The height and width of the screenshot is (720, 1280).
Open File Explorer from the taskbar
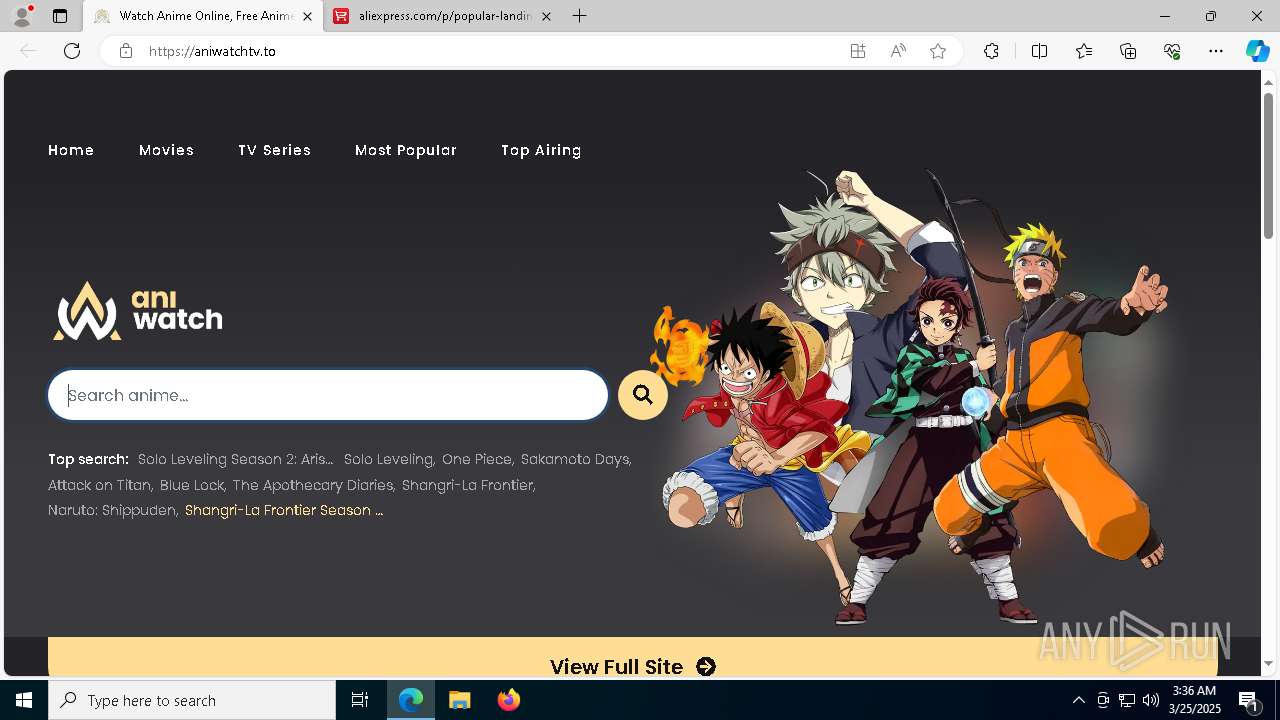point(460,700)
